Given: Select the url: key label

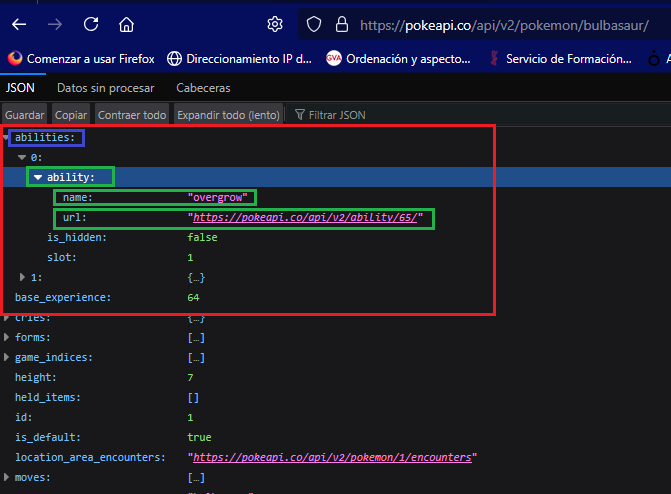Looking at the screenshot, I should click(x=74, y=217).
